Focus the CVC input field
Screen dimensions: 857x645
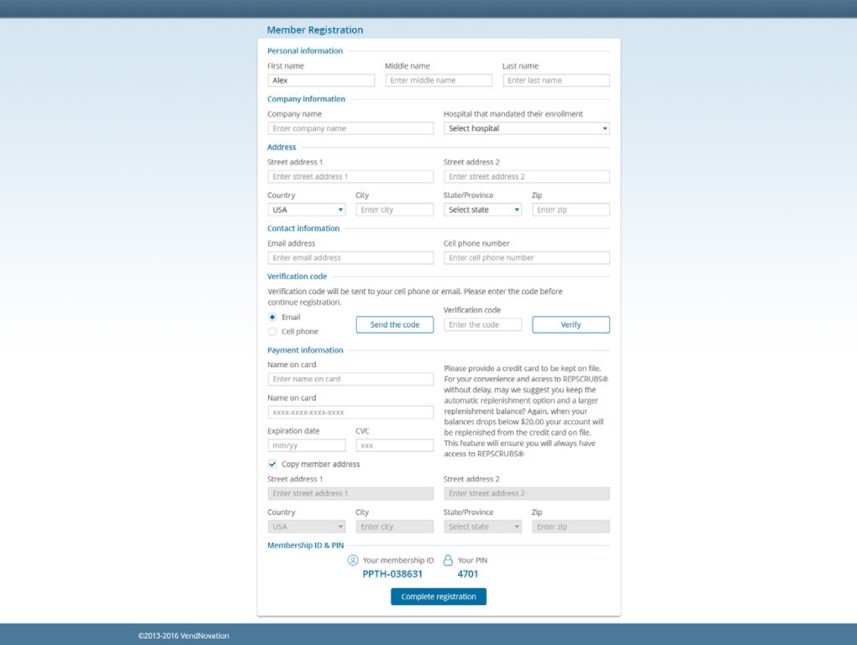394,445
